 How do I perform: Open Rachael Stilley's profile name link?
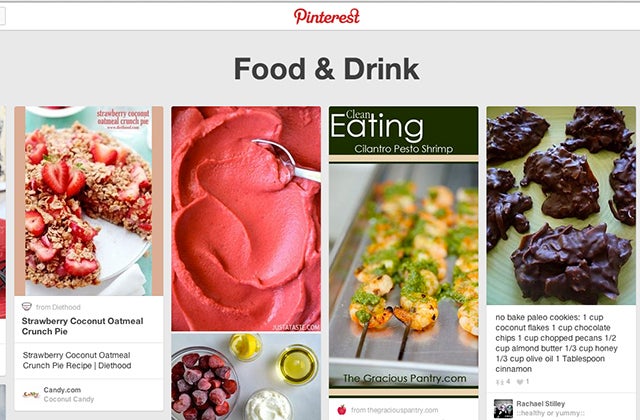click(x=540, y=404)
